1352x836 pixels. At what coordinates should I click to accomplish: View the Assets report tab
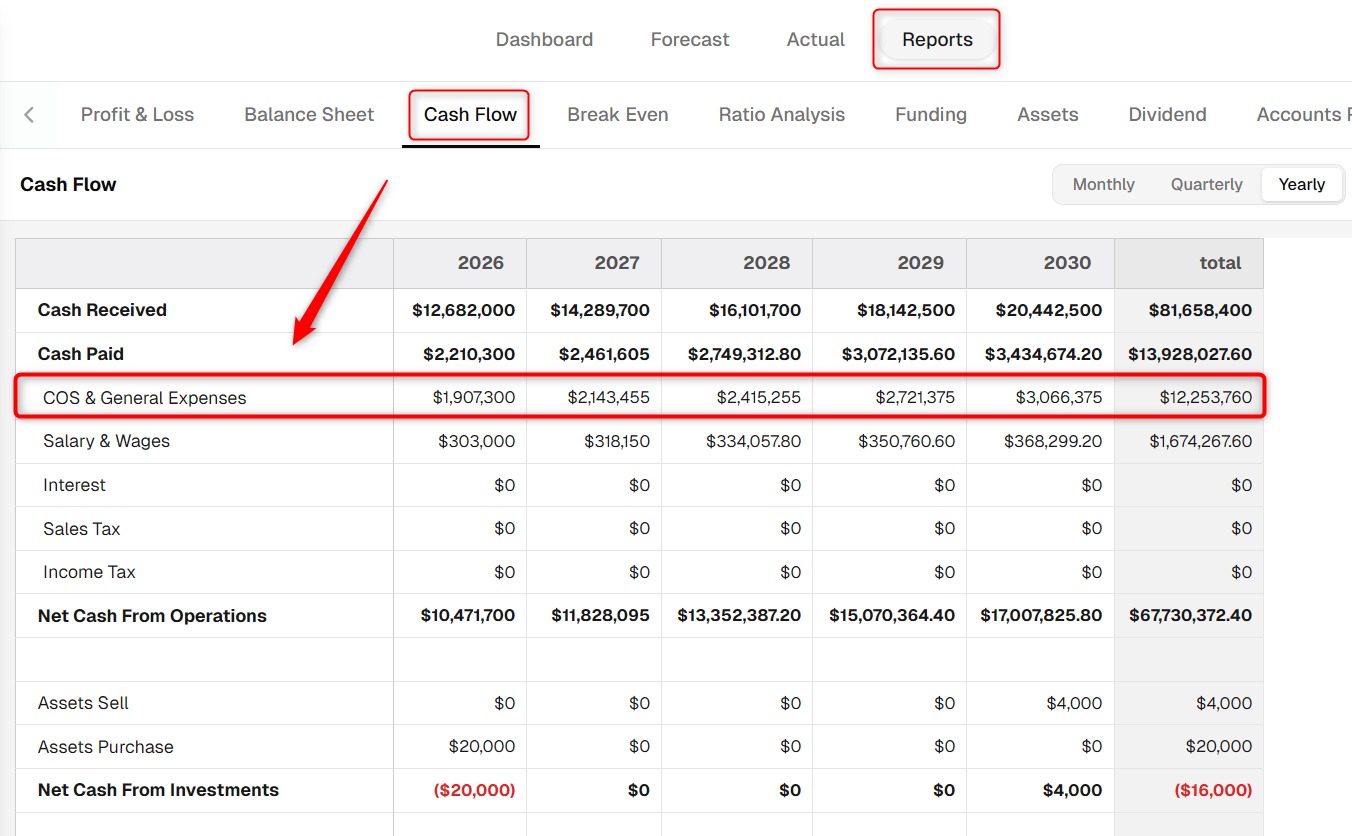coord(1048,115)
